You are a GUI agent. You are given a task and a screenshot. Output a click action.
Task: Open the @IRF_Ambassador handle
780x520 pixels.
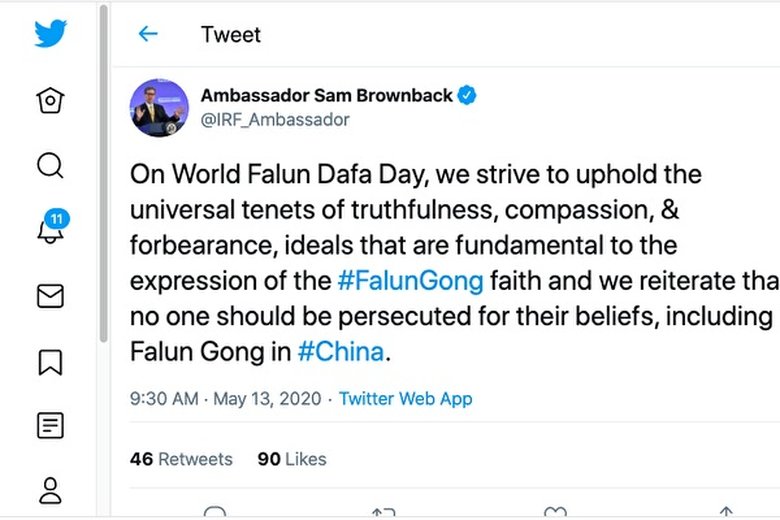(x=275, y=120)
